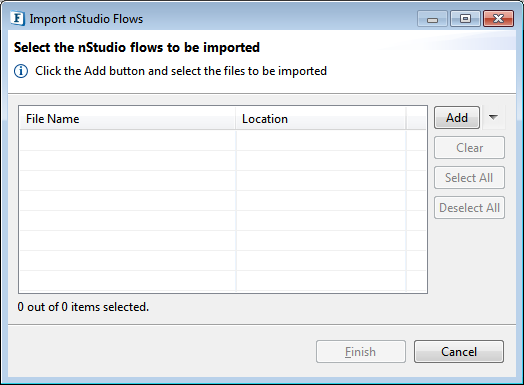
Task: Close the dialog with the red X
Action: pos(498,19)
